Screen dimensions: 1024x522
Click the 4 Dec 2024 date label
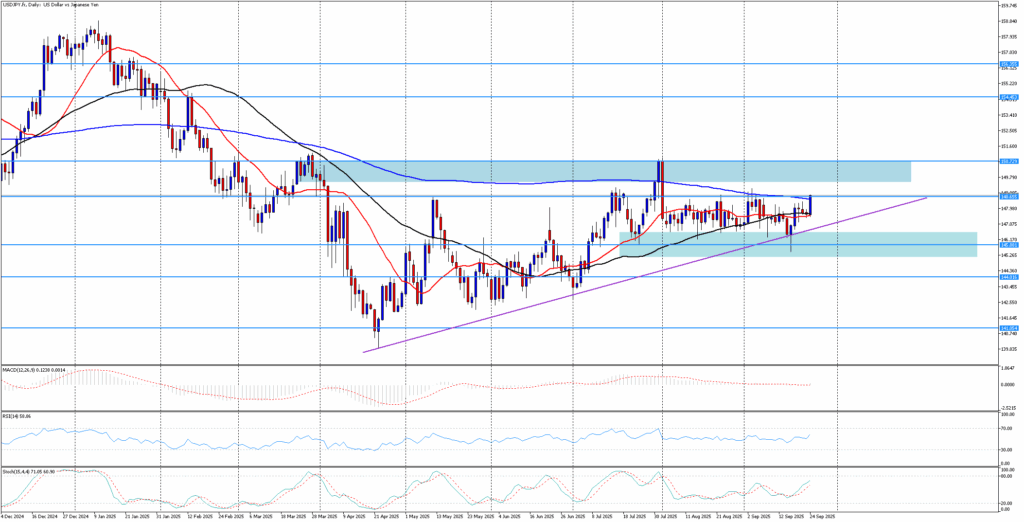click(13, 517)
